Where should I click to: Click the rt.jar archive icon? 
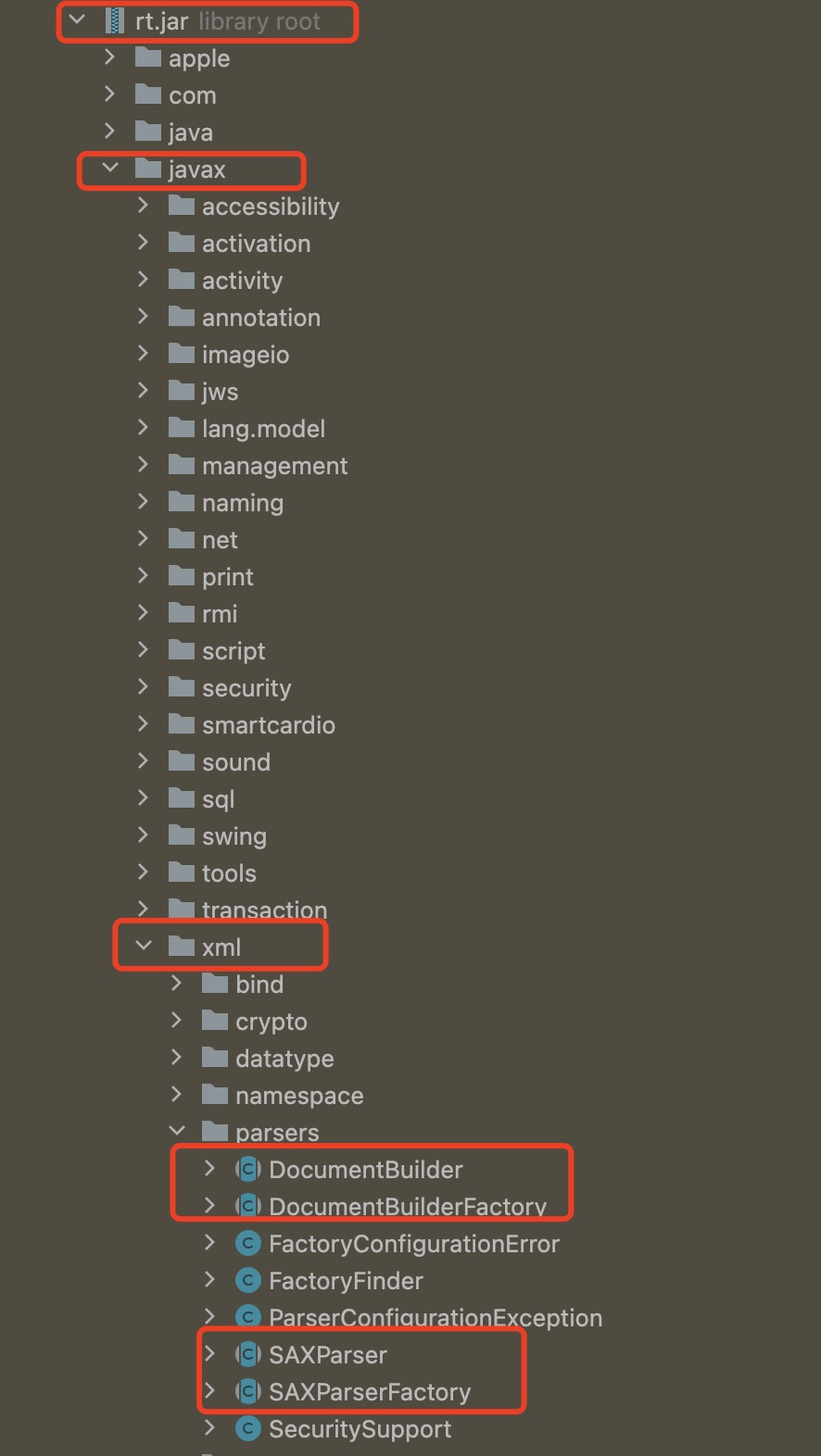(x=115, y=21)
